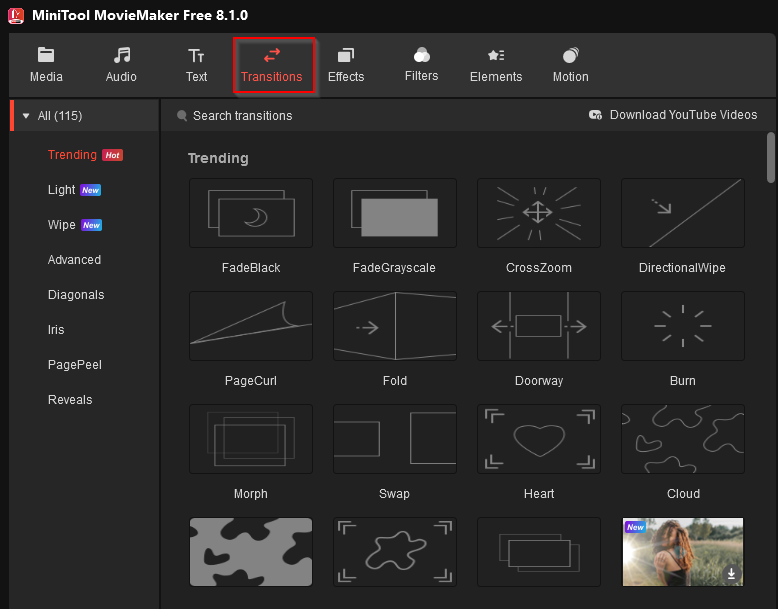Click the Doorway label text
The height and width of the screenshot is (609, 778).
tap(539, 381)
